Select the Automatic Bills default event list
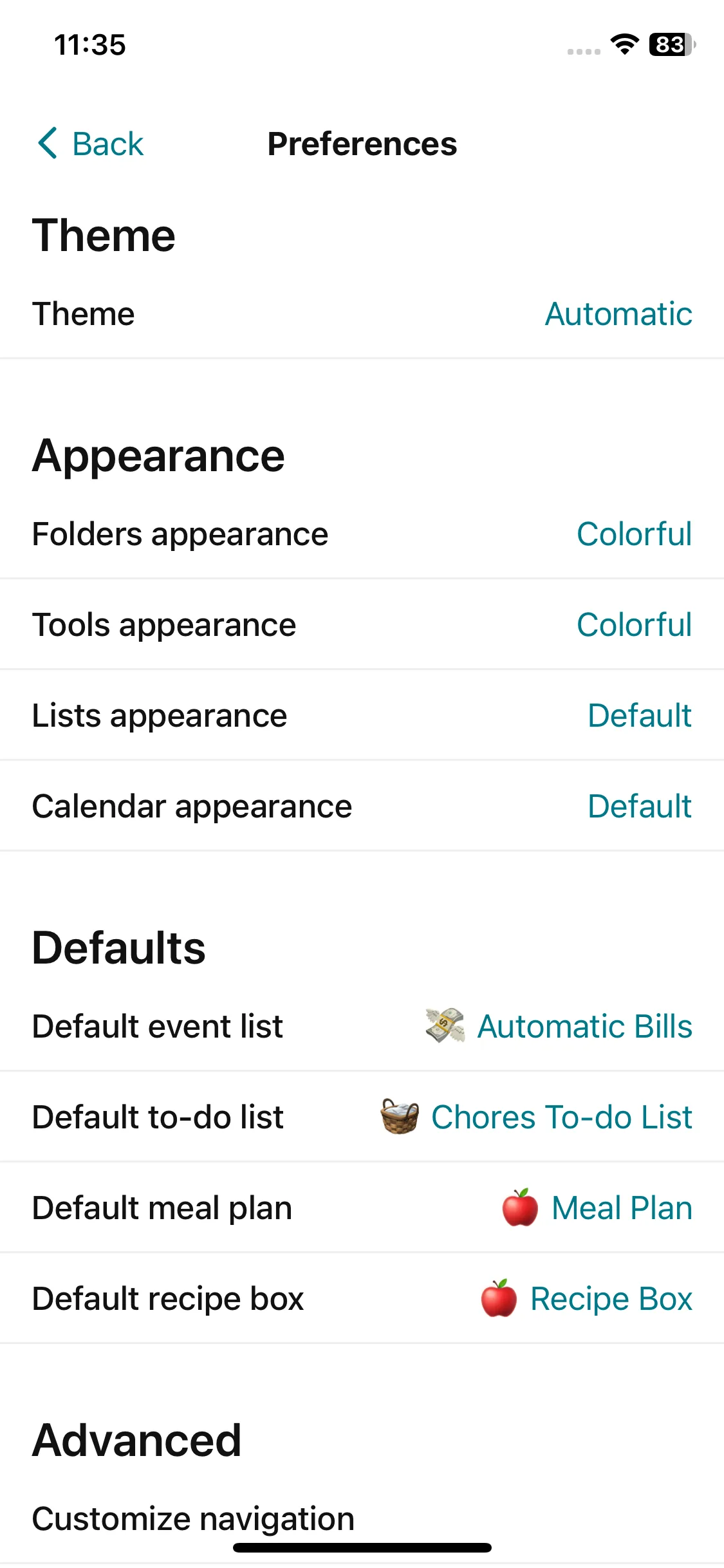The width and height of the screenshot is (724, 1568). pos(584,1026)
